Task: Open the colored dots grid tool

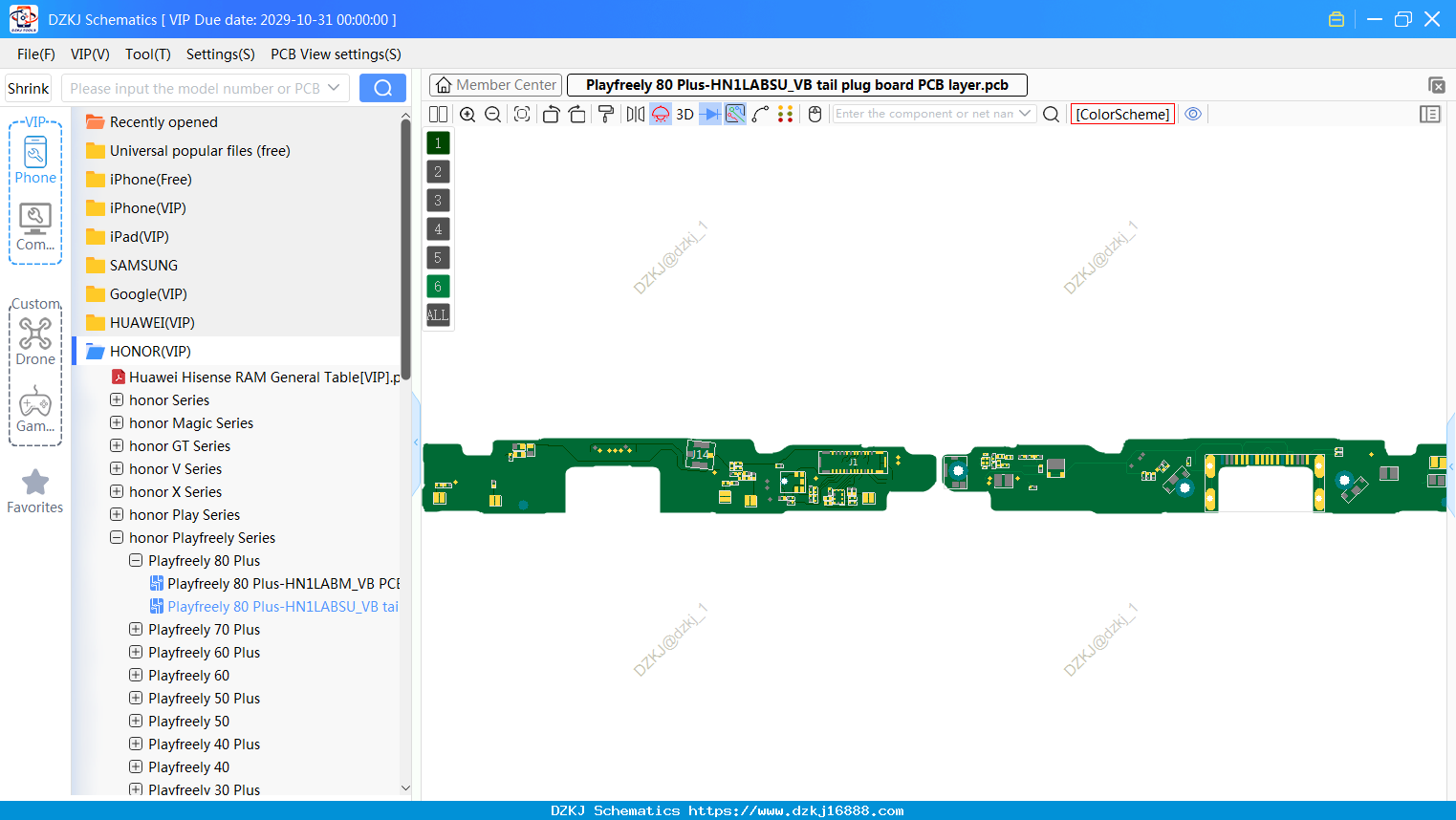Action: pos(786,114)
